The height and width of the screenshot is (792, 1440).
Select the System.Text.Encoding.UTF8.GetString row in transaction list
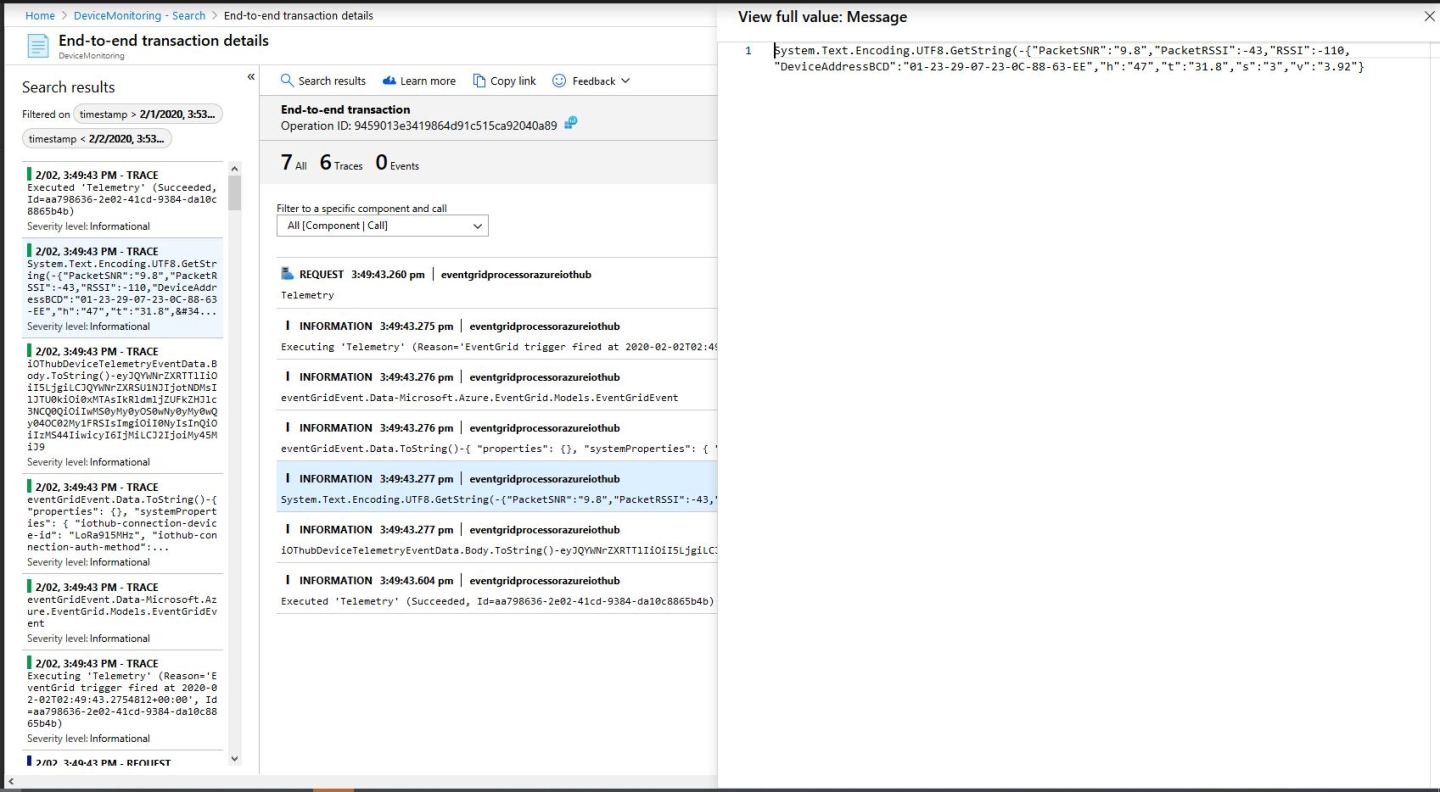(x=497, y=488)
